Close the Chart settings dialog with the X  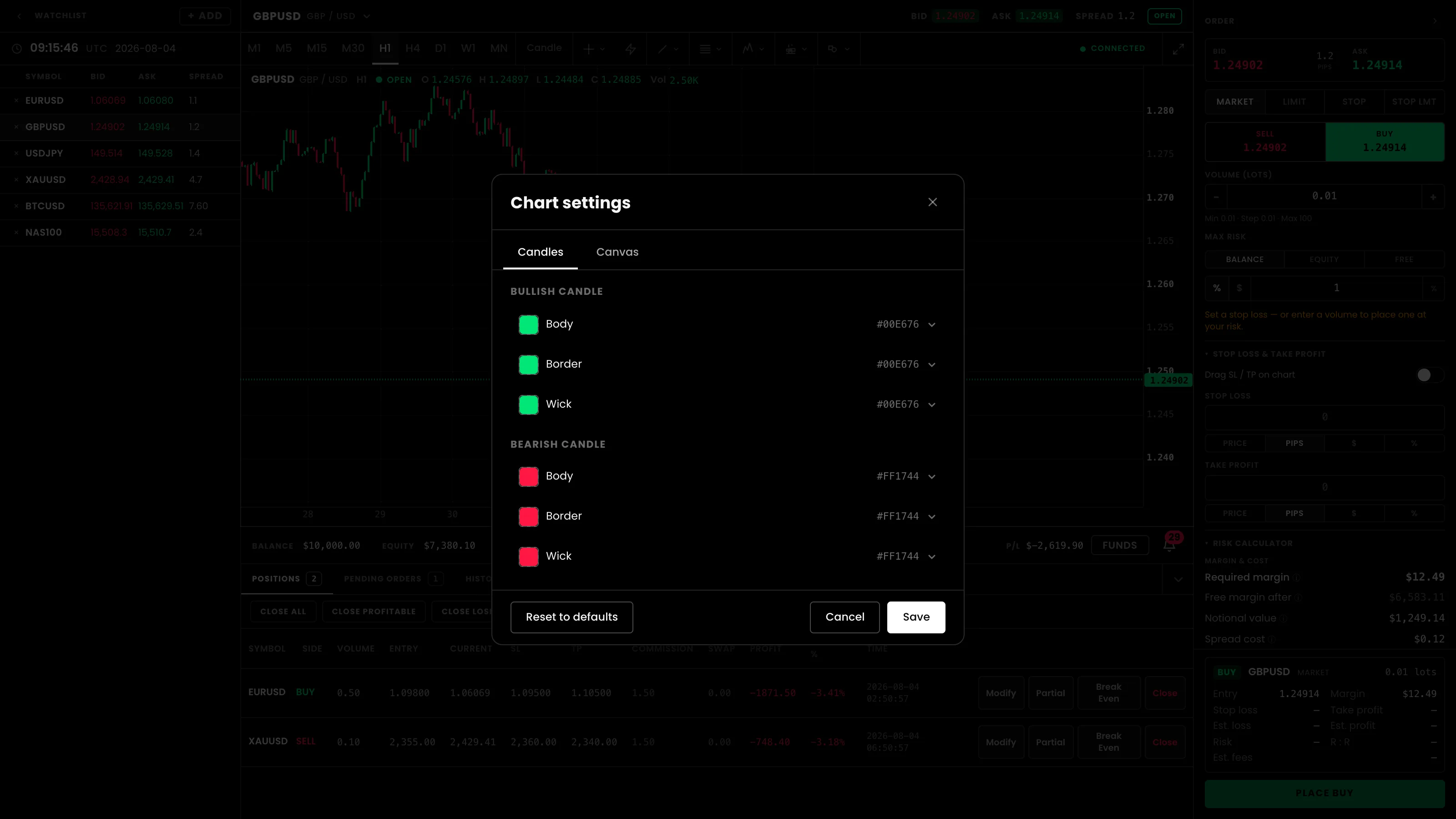coord(933,202)
